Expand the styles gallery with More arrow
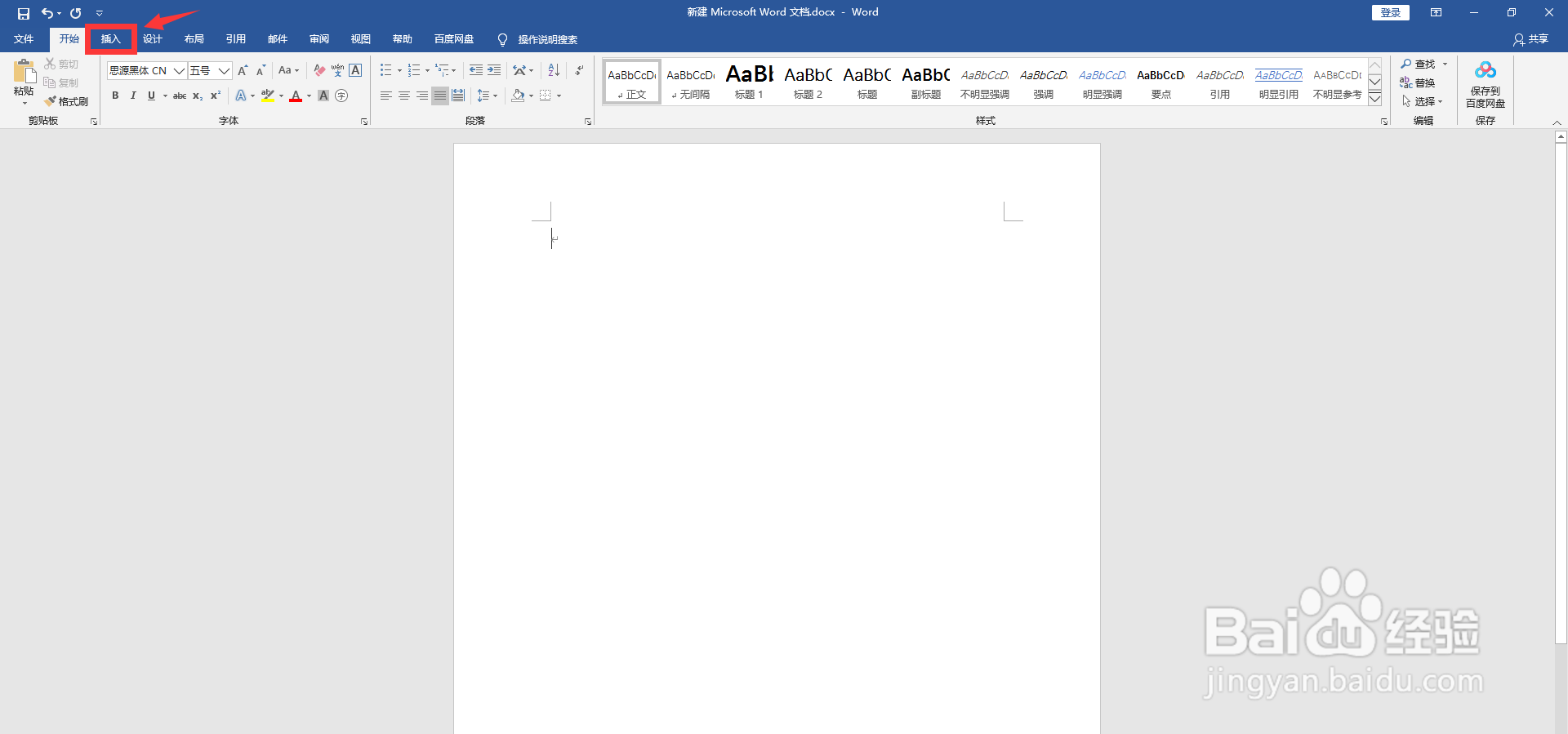The image size is (1568, 734). click(1375, 99)
